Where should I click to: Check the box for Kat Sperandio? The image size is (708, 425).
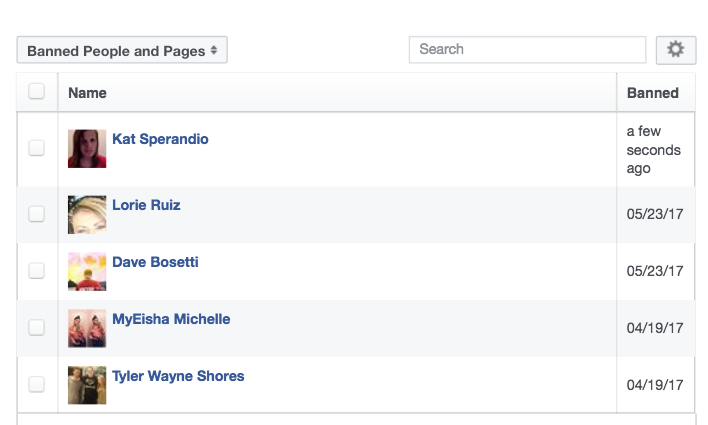37,148
